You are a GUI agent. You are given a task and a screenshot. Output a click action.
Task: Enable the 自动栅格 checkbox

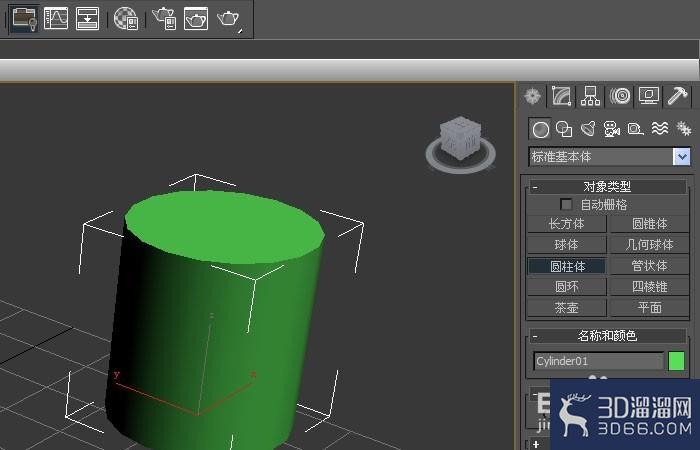[566, 204]
